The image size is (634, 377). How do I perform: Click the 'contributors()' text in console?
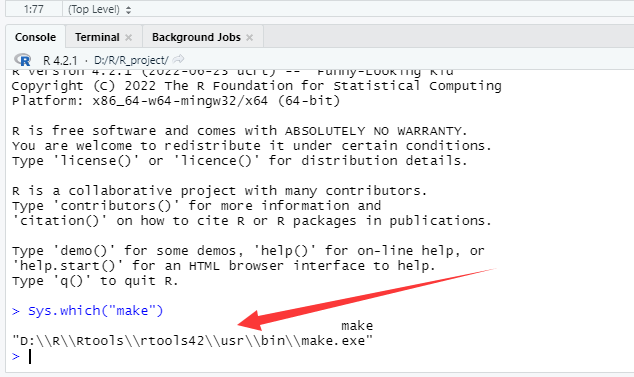[116, 206]
